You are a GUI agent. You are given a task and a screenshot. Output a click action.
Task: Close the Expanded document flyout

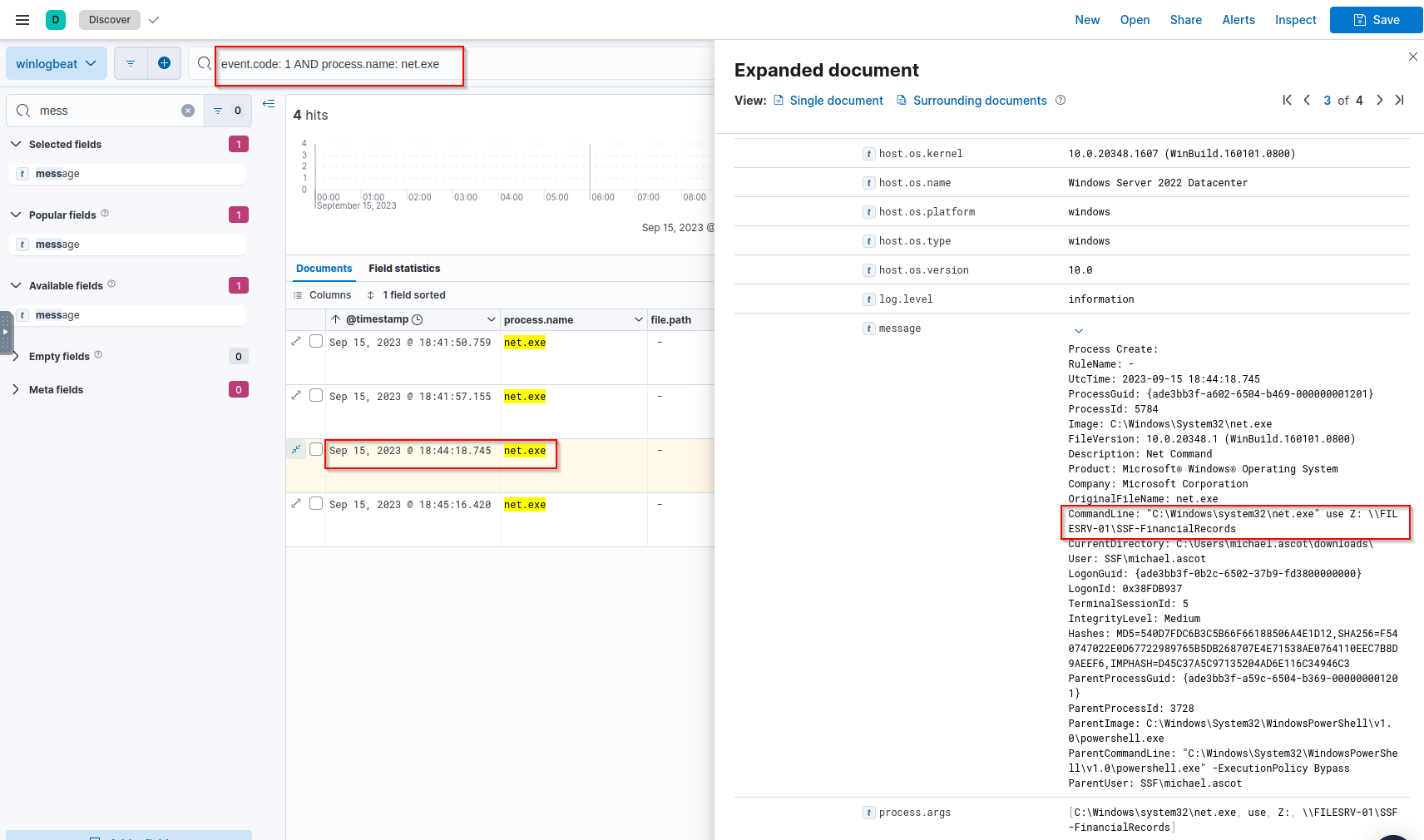click(x=1412, y=57)
